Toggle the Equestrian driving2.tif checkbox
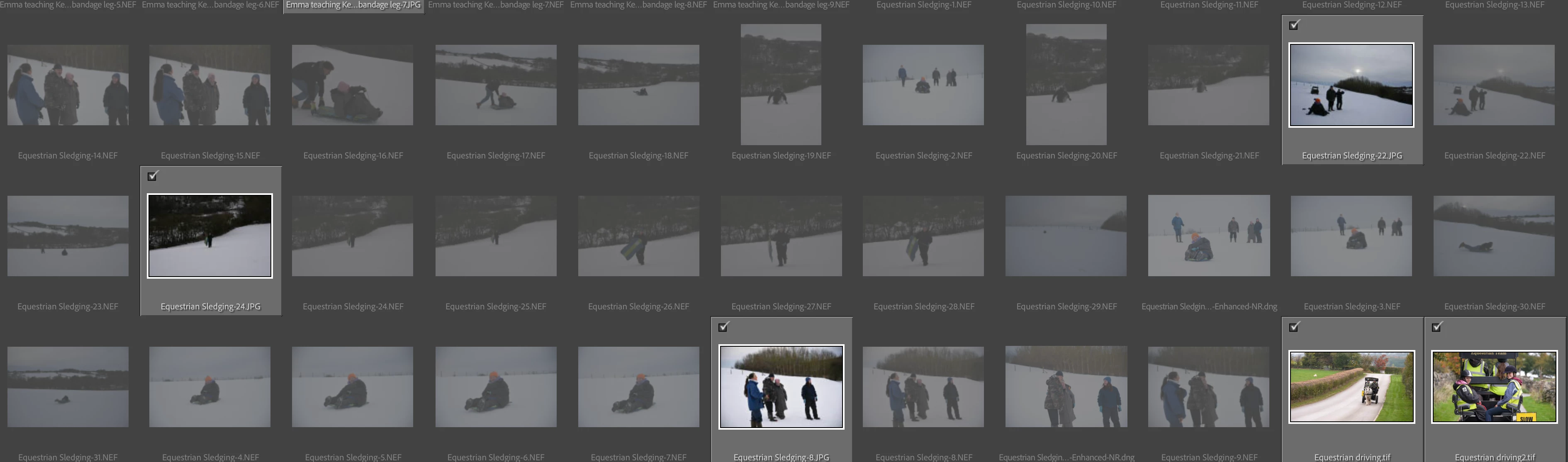The image size is (1568, 462). [x=1437, y=327]
